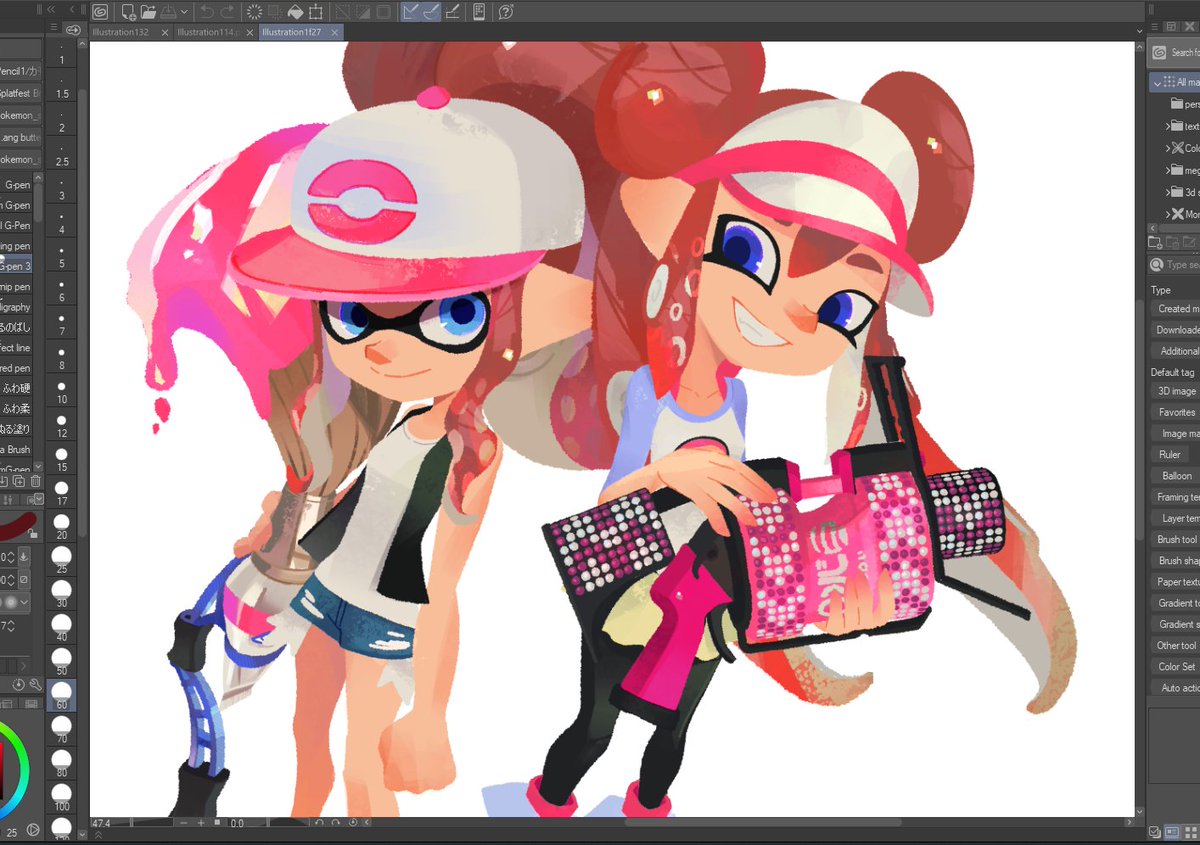Expand the Color pattern material folder

(x=1168, y=148)
